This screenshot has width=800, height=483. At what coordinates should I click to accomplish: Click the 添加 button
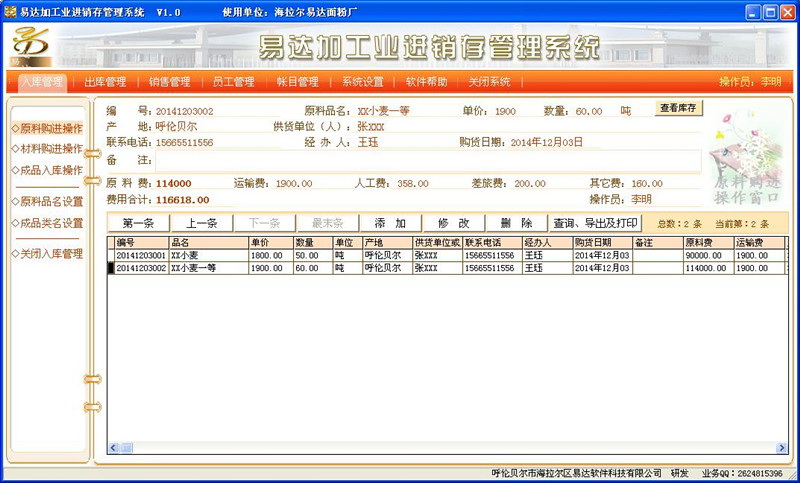click(390, 223)
